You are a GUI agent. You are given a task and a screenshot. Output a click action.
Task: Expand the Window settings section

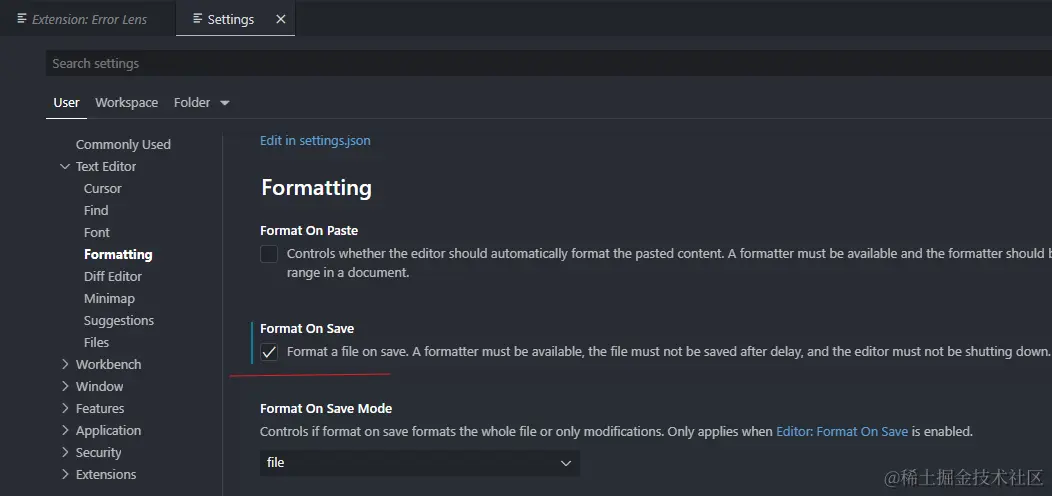click(65, 387)
